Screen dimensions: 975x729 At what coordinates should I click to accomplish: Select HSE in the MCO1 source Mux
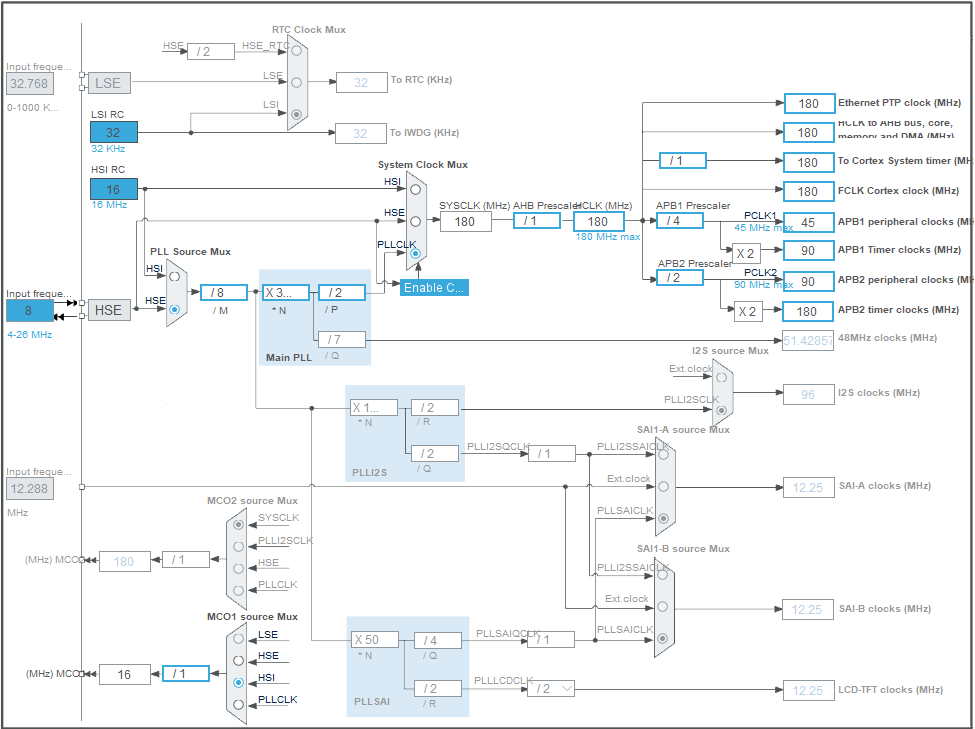(238, 660)
